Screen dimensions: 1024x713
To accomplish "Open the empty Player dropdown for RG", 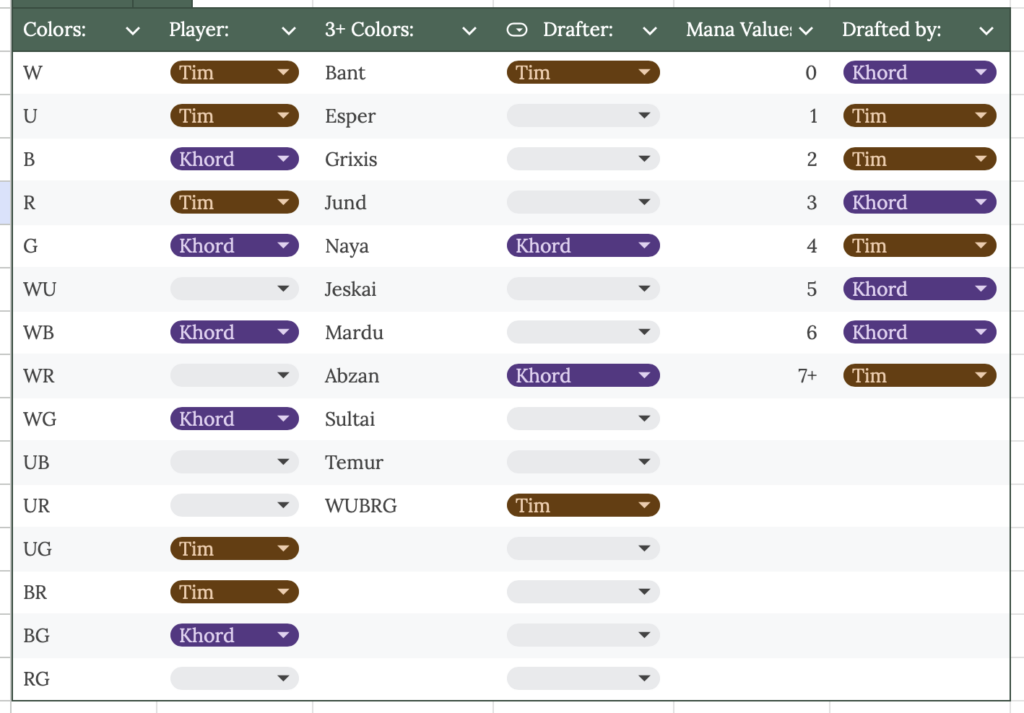I will pos(284,679).
